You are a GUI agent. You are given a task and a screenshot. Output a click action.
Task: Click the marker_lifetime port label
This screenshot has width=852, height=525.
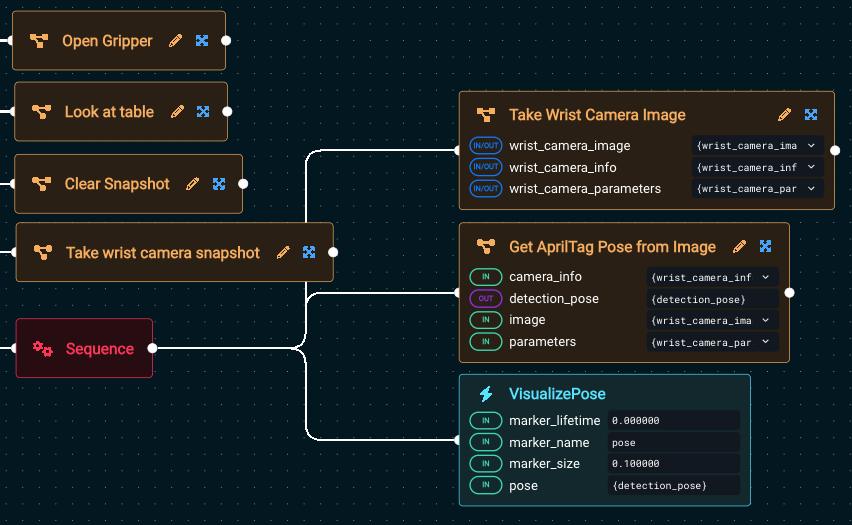tap(554, 421)
